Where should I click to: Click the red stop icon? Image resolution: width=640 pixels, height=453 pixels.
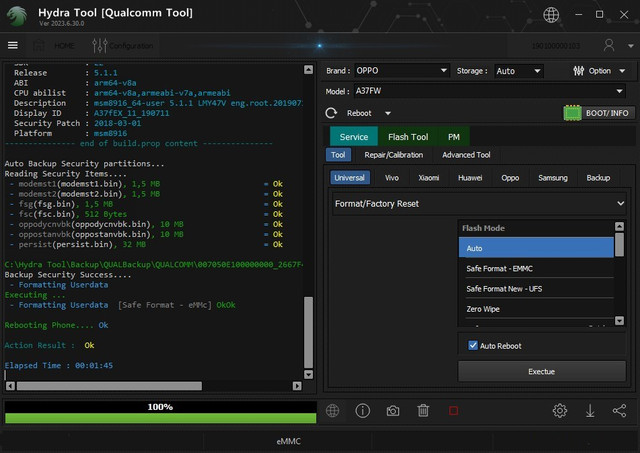pyautogui.click(x=453, y=411)
